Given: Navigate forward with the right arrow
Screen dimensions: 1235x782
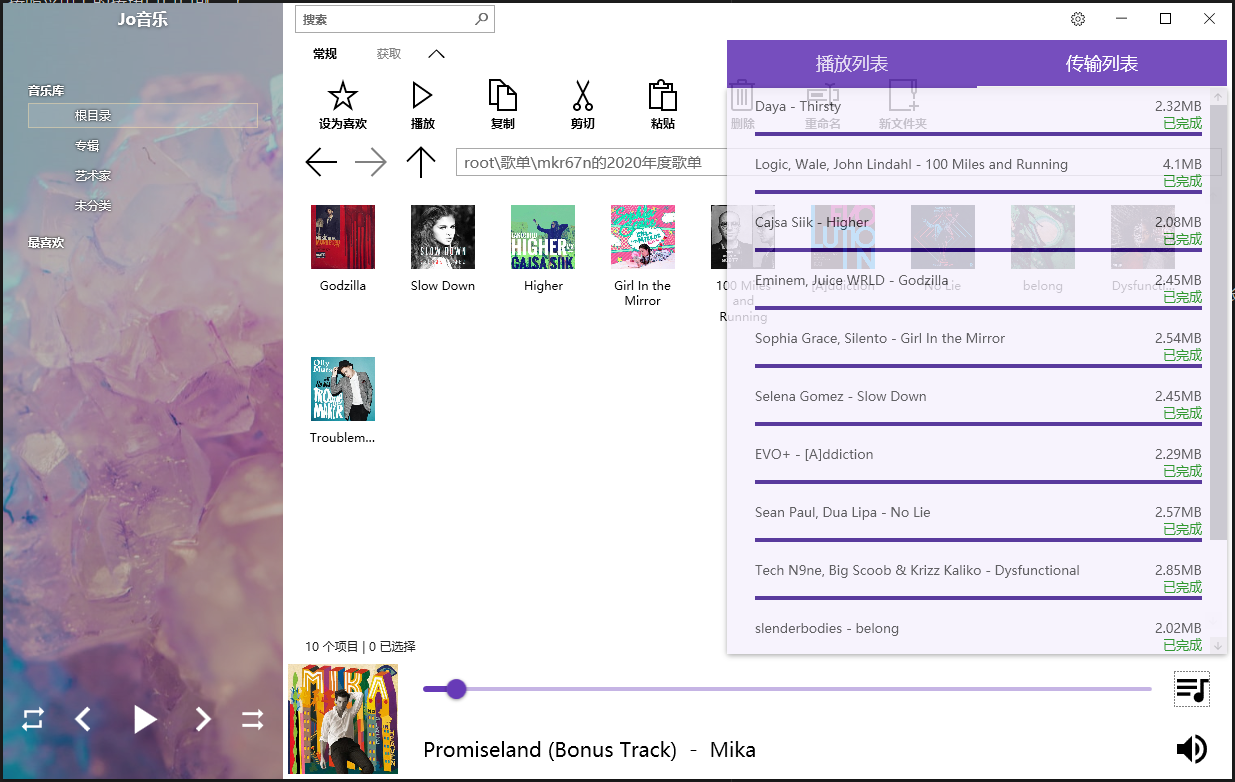Looking at the screenshot, I should coord(371,162).
